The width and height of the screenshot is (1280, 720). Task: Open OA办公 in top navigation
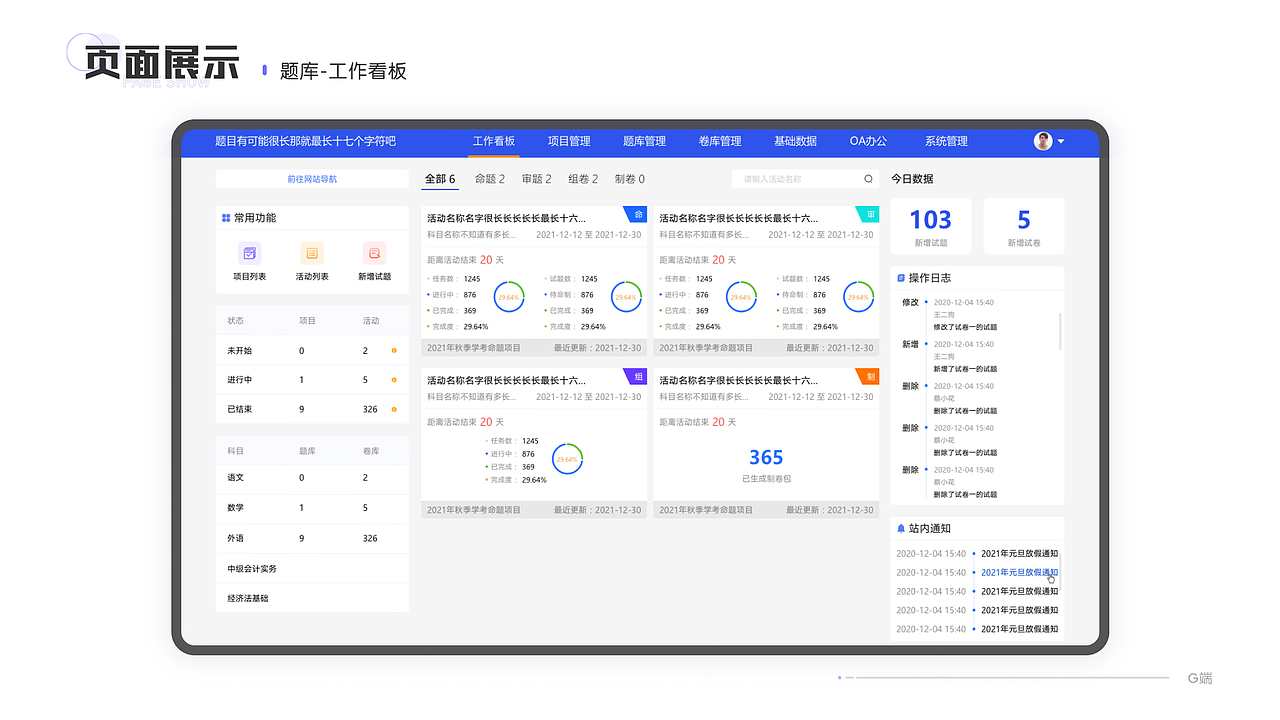pyautogui.click(x=868, y=141)
